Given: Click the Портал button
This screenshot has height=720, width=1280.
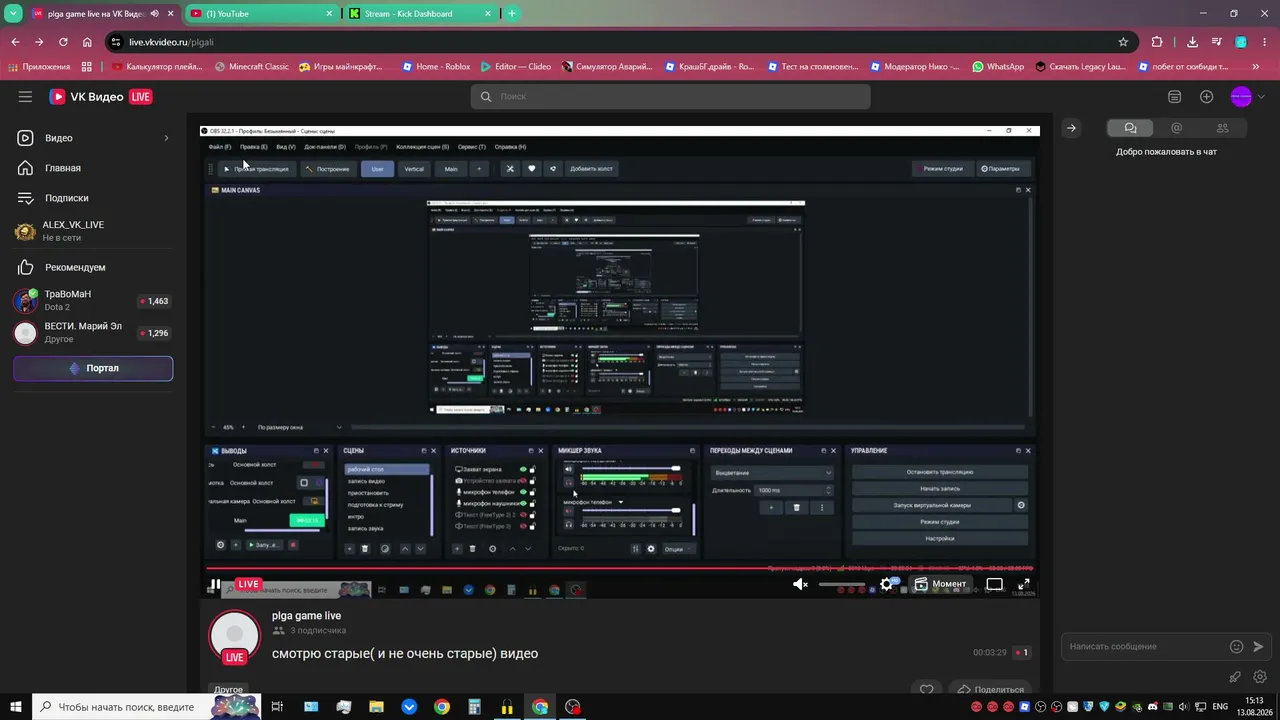Looking at the screenshot, I should (93, 368).
